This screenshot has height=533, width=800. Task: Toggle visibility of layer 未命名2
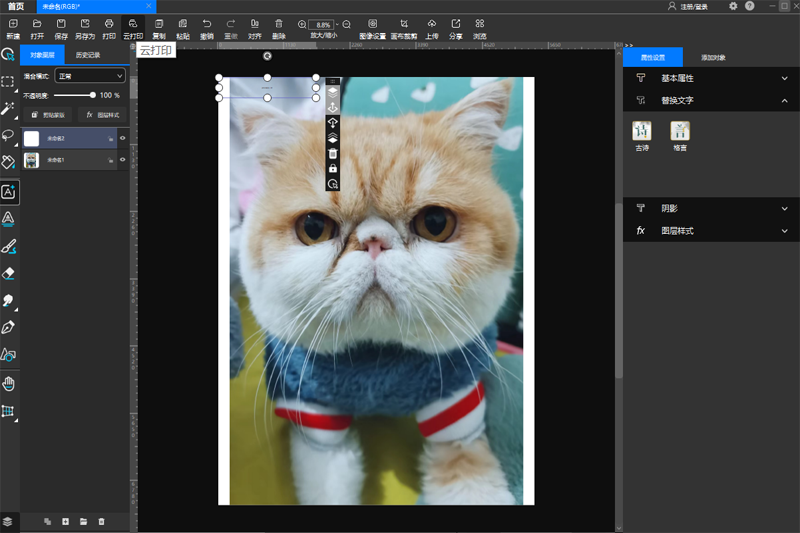(x=123, y=138)
